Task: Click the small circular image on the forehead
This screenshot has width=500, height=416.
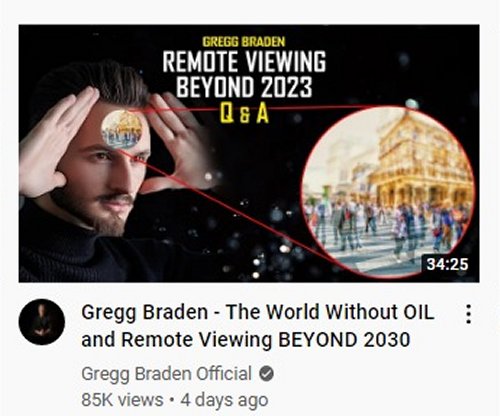Action: 121,130
